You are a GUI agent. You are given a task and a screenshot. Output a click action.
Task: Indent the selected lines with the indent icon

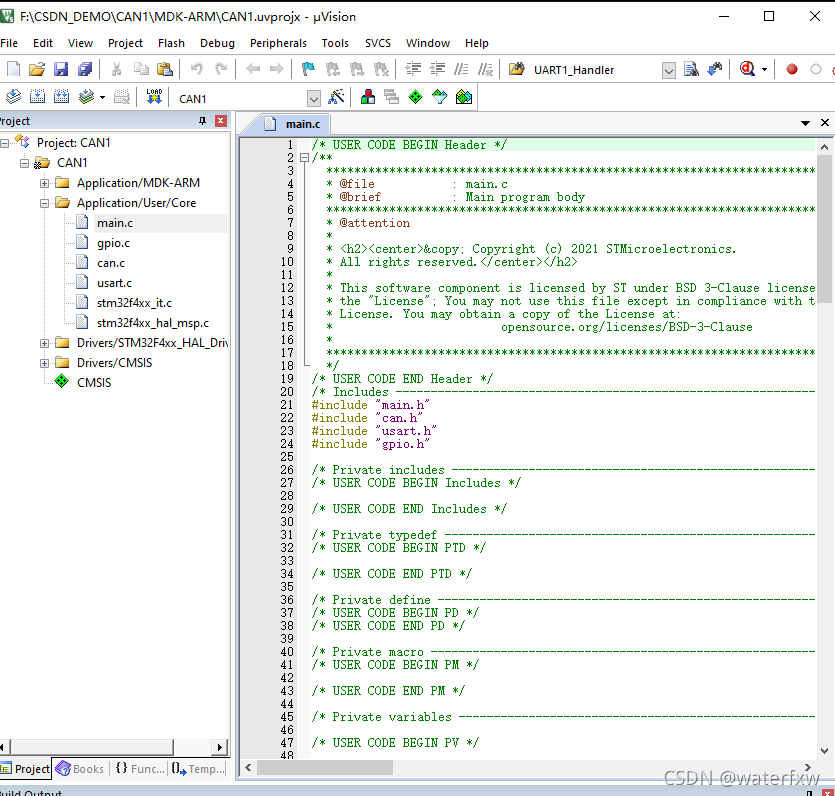(413, 69)
